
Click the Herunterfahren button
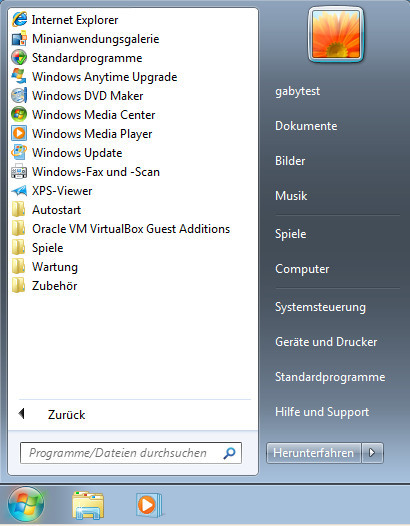click(x=313, y=453)
